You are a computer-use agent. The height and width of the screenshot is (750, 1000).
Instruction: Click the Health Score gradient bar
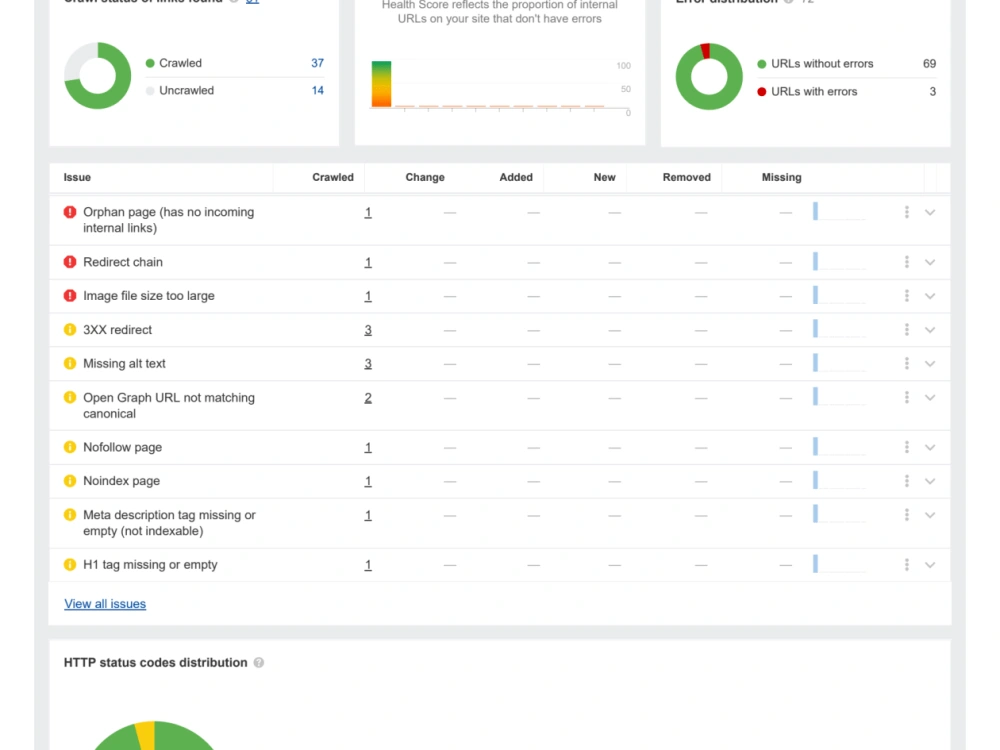[x=381, y=84]
